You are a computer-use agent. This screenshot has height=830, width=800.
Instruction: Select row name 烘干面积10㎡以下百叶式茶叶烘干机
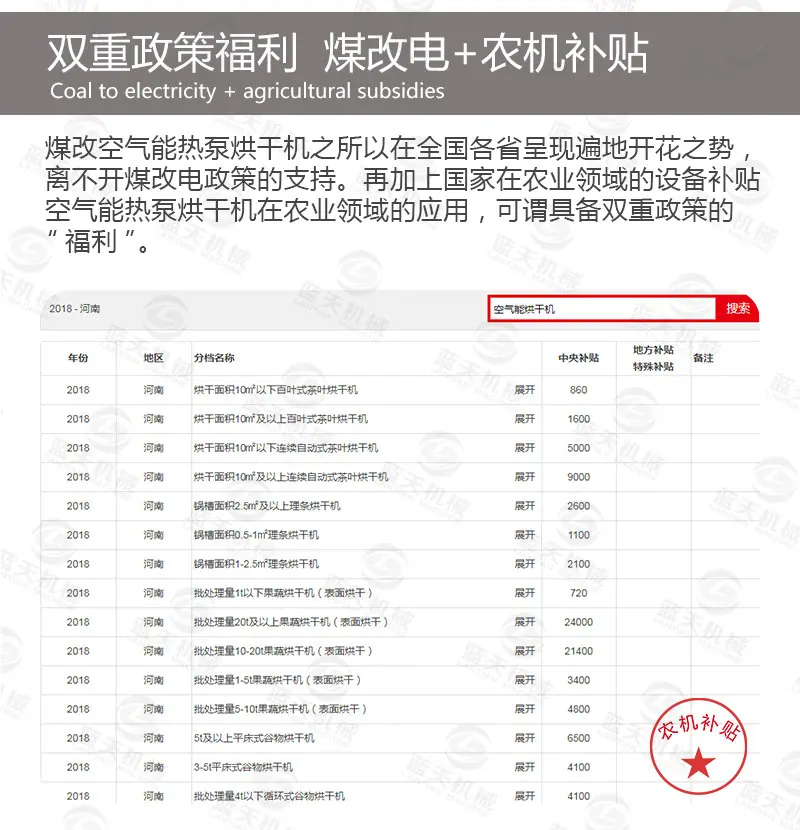pos(276,390)
